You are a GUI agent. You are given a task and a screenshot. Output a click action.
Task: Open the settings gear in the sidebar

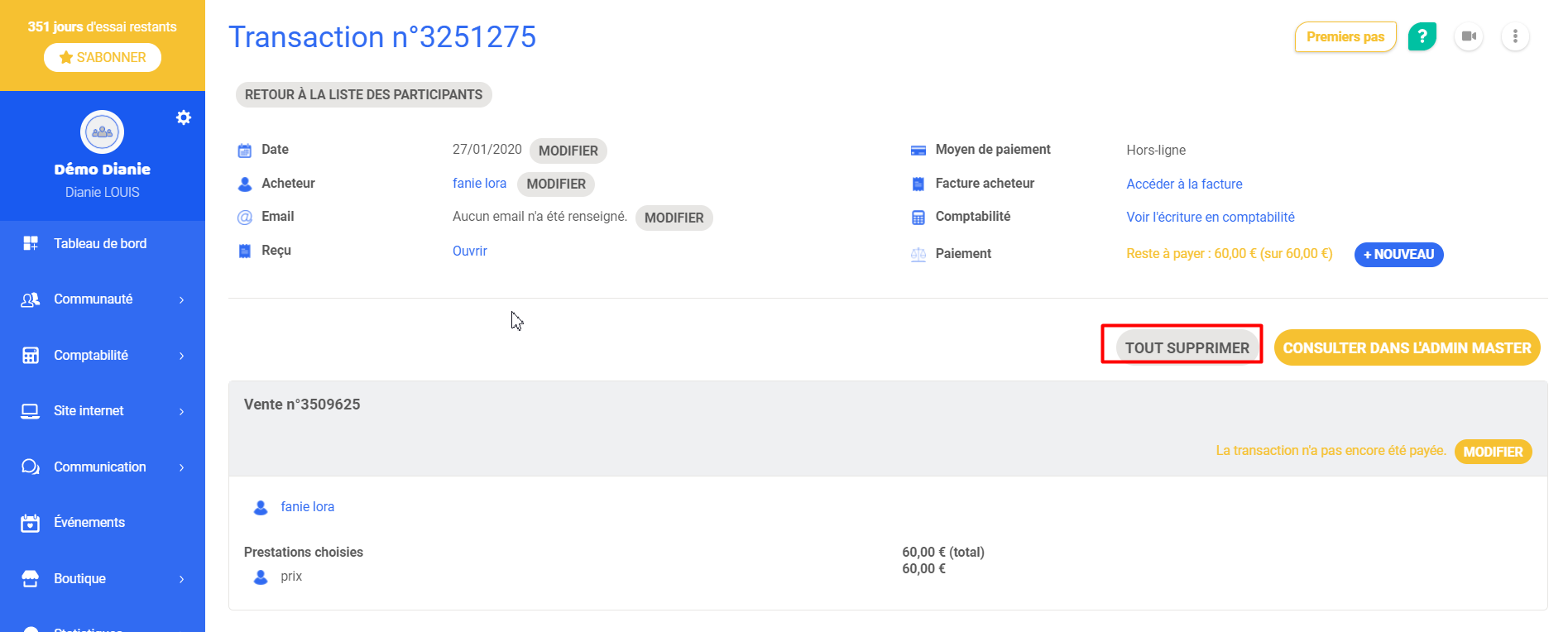[x=184, y=117]
